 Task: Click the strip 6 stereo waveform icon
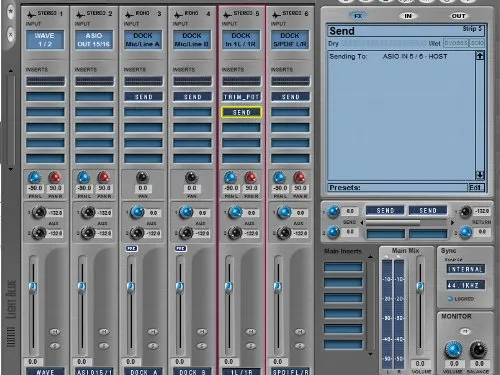click(x=276, y=14)
